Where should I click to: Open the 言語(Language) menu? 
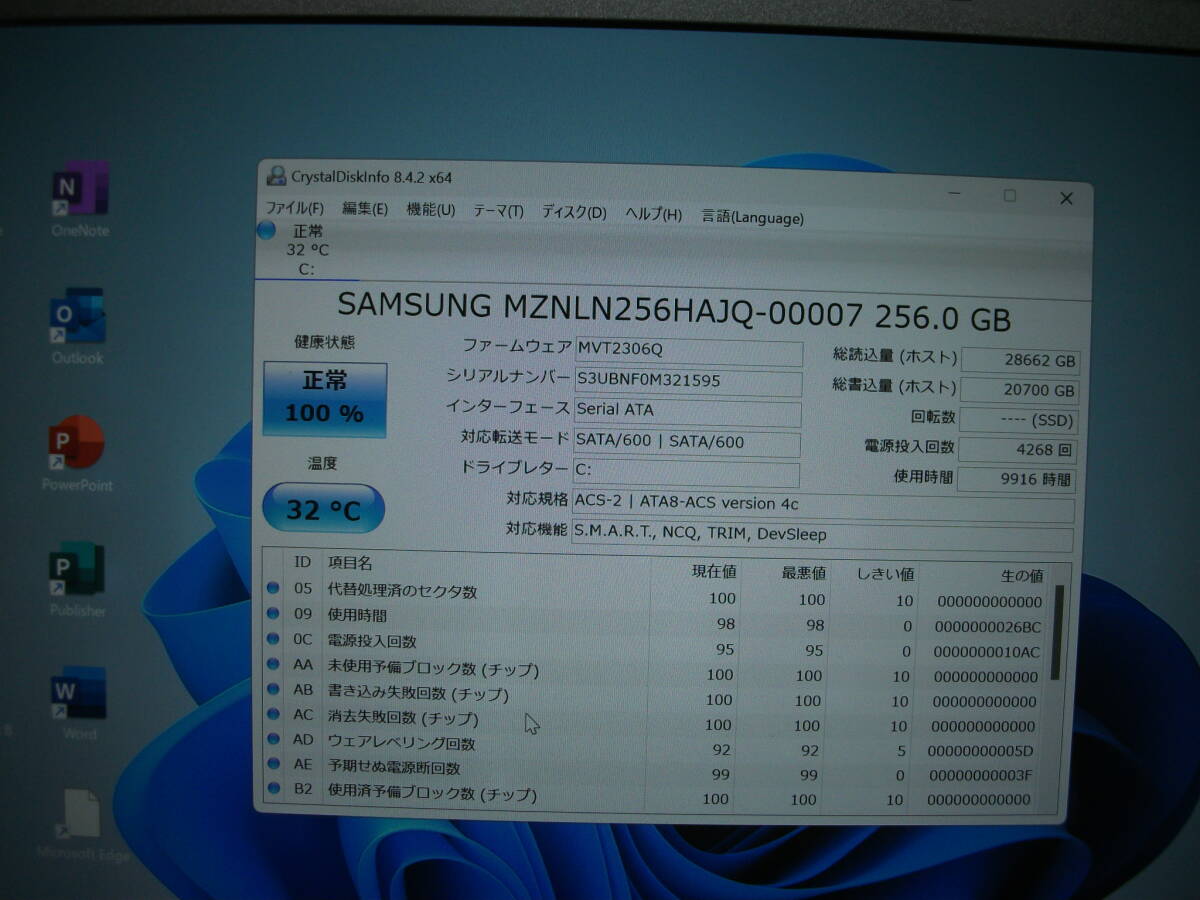pos(752,217)
